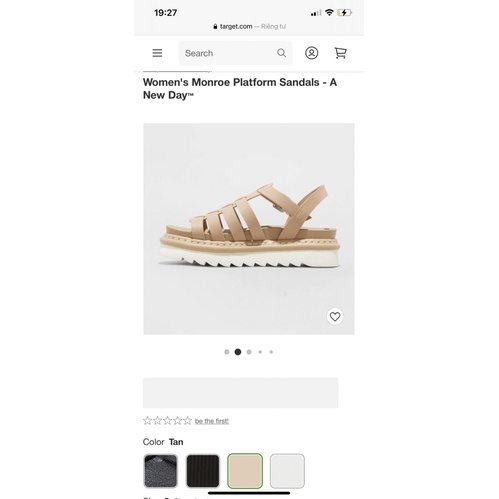Image resolution: width=499 pixels, height=499 pixels.
Task: Favorite the sandal with heart icon
Action: [x=335, y=316]
